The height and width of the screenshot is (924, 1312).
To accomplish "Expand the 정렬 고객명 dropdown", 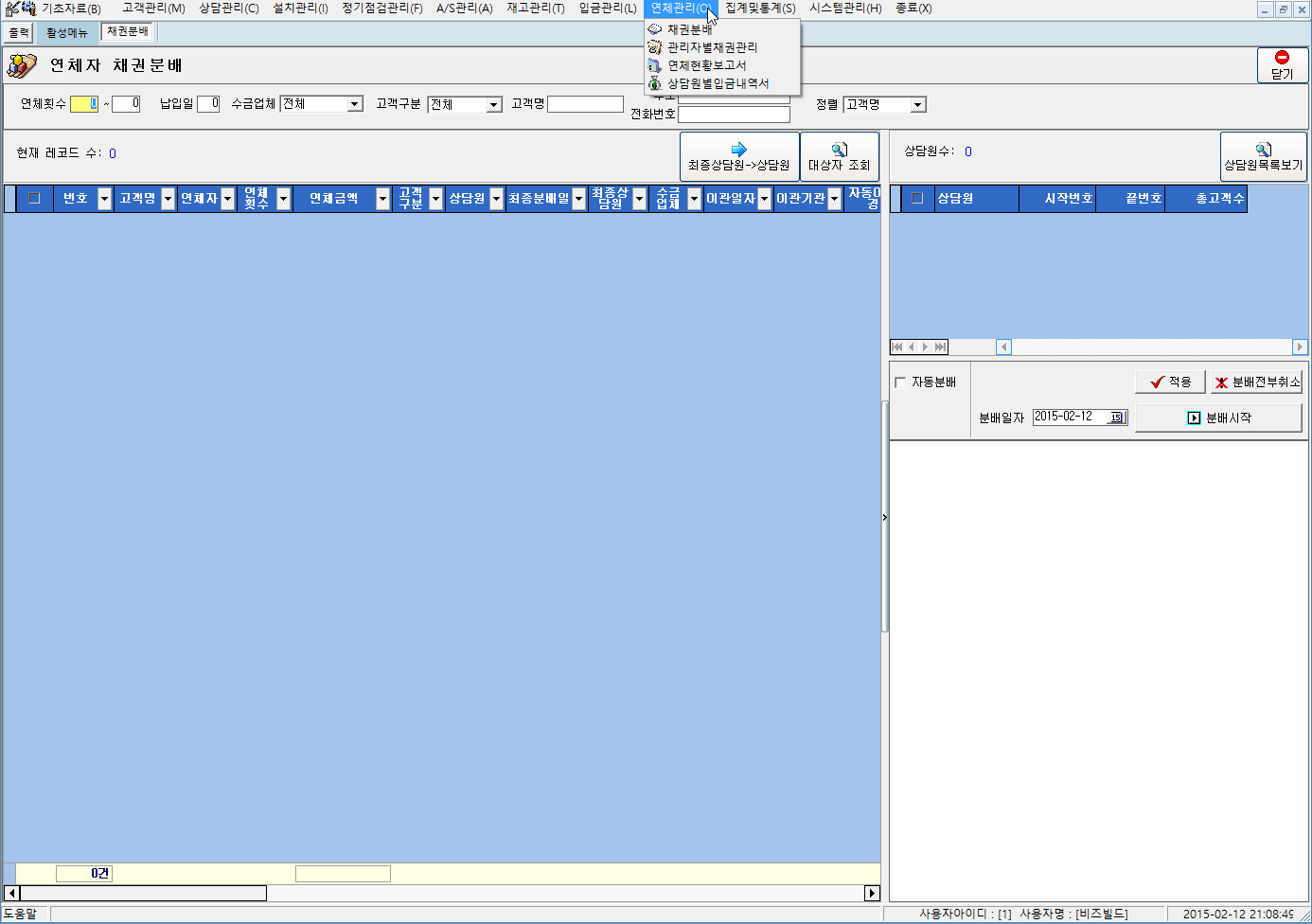I will [917, 105].
